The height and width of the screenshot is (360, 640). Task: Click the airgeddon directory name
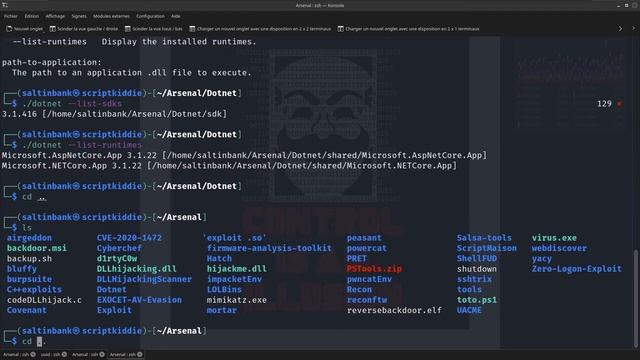[x=29, y=238]
